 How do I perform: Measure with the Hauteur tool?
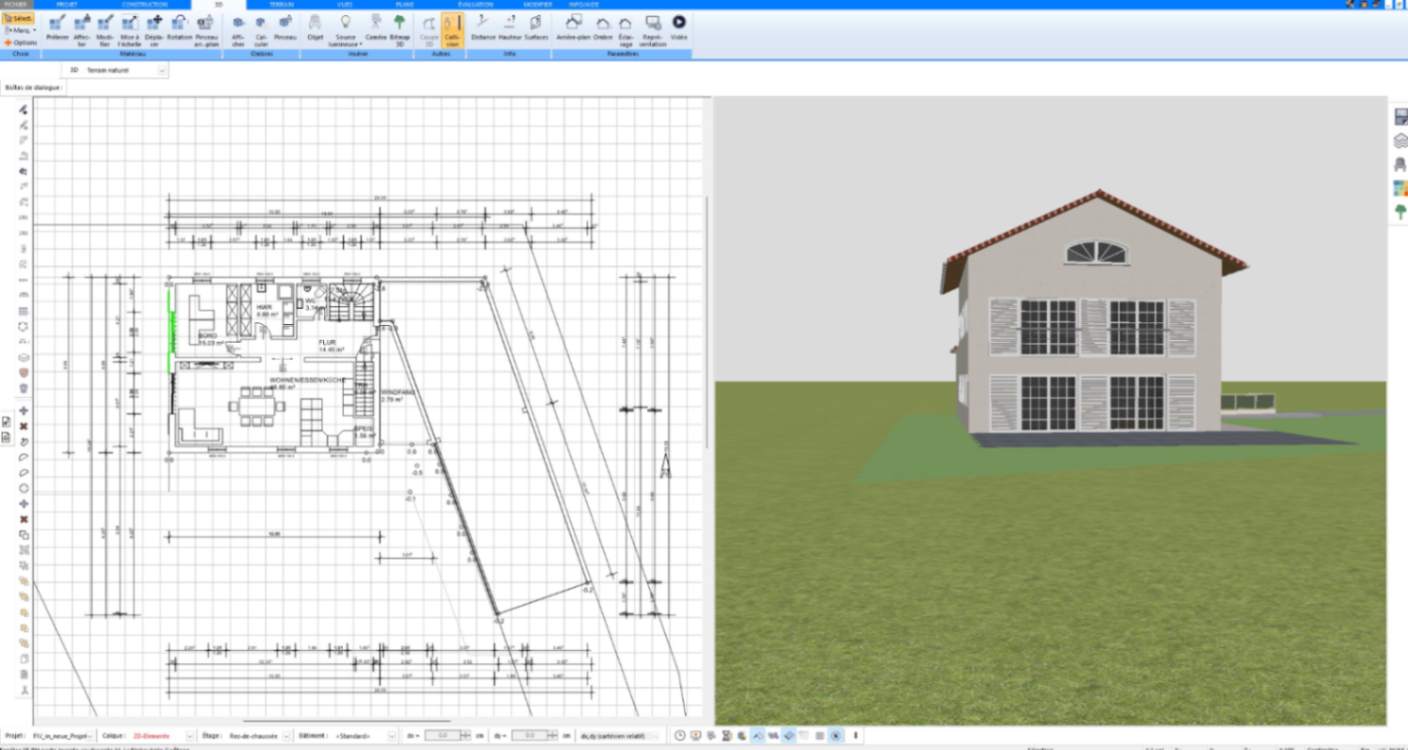click(x=510, y=28)
